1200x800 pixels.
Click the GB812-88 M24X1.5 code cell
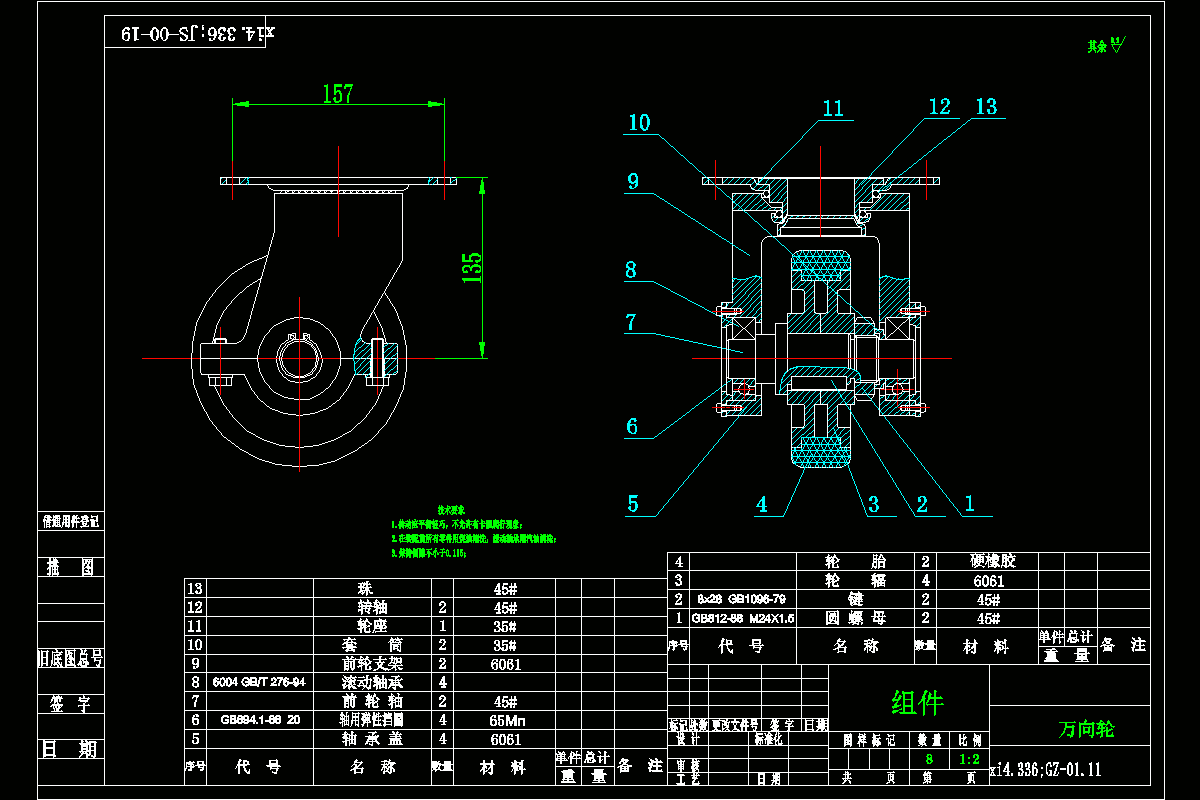pyautogui.click(x=743, y=618)
